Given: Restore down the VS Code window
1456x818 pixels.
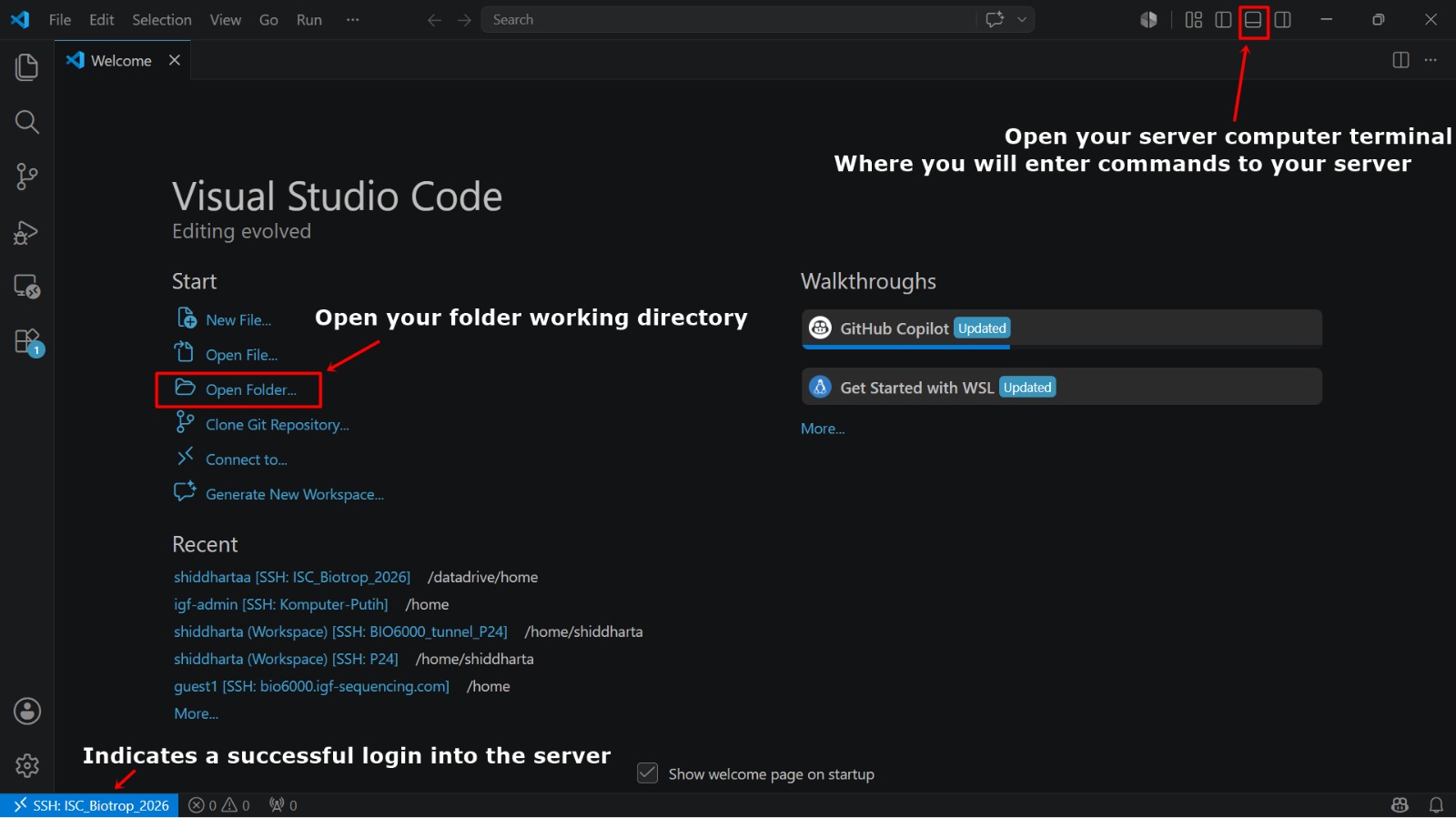Looking at the screenshot, I should click(x=1379, y=19).
